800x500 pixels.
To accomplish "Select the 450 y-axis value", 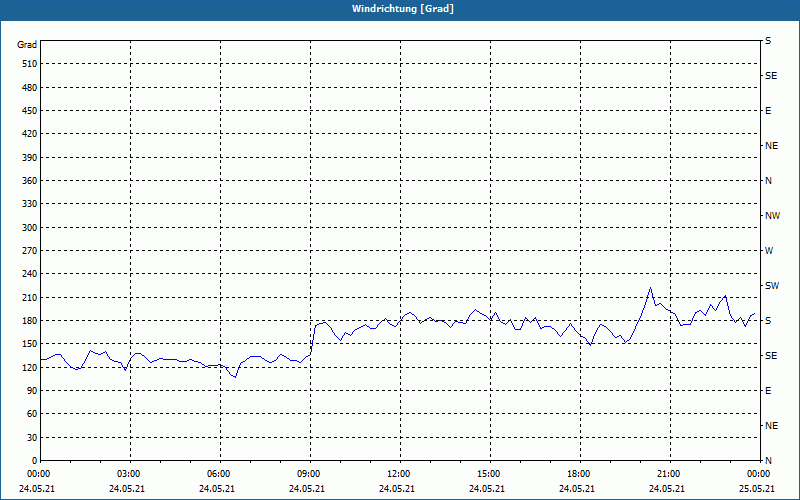I will [30, 111].
